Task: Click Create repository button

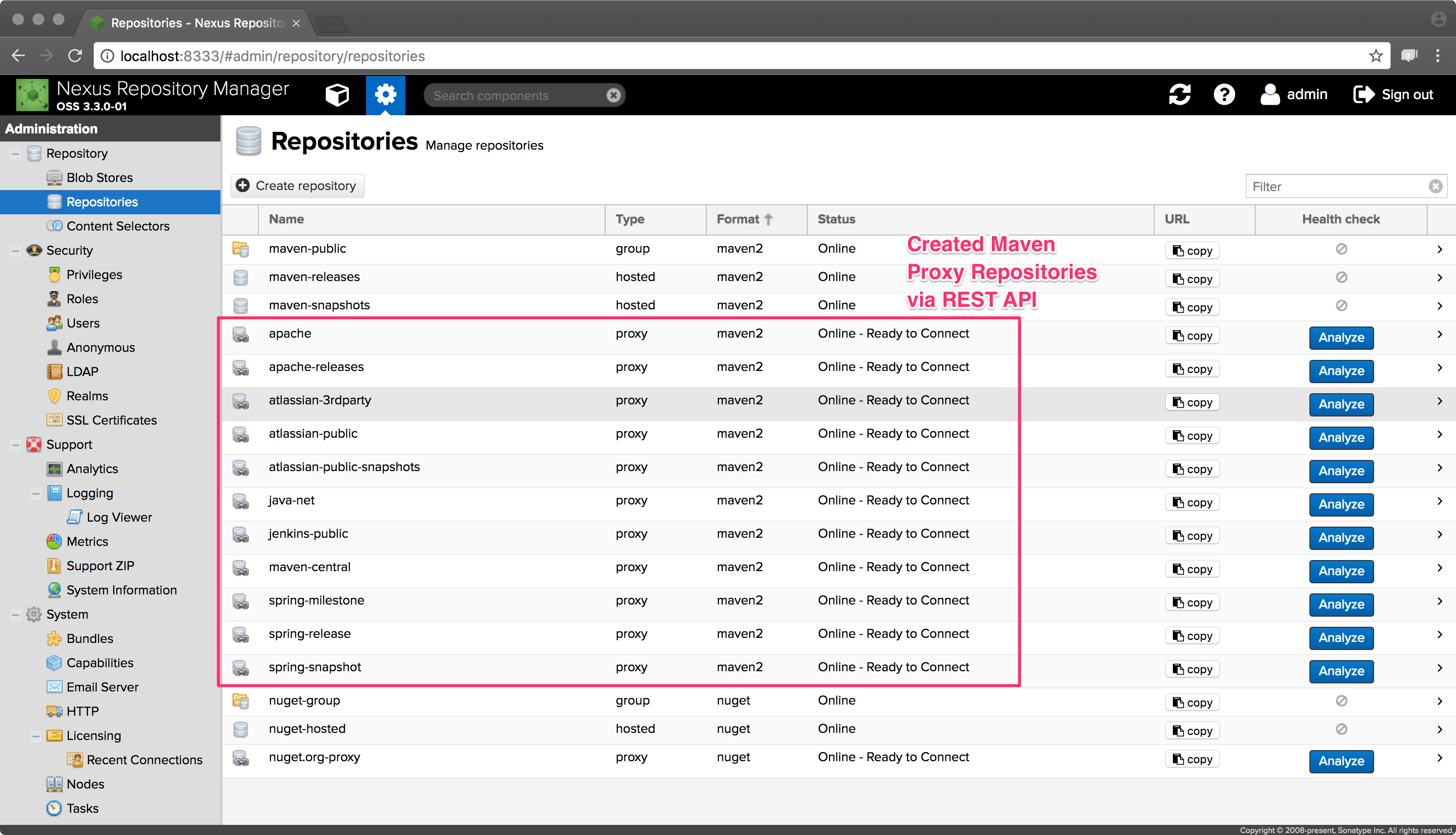Action: [x=298, y=186]
